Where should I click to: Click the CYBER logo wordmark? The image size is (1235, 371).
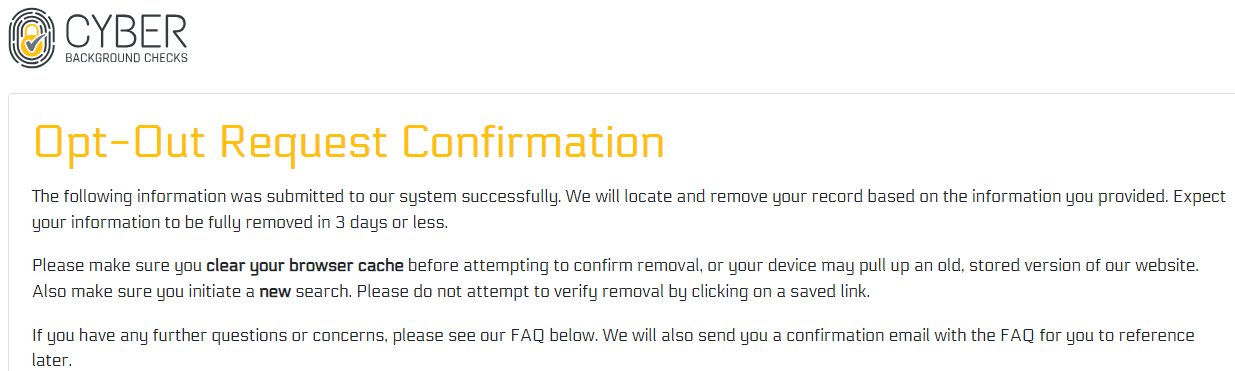click(125, 29)
